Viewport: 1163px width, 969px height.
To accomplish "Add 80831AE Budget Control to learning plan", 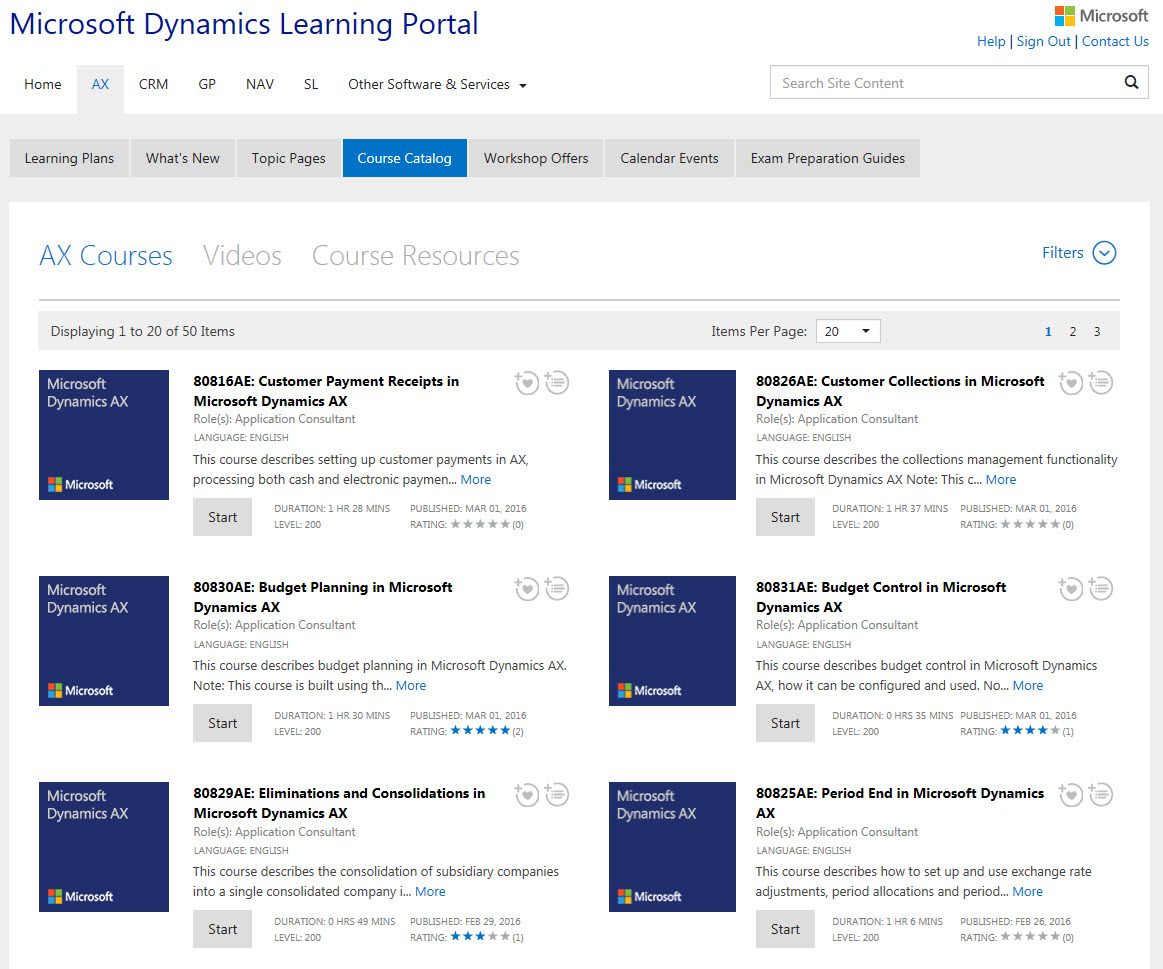I will (1100, 588).
